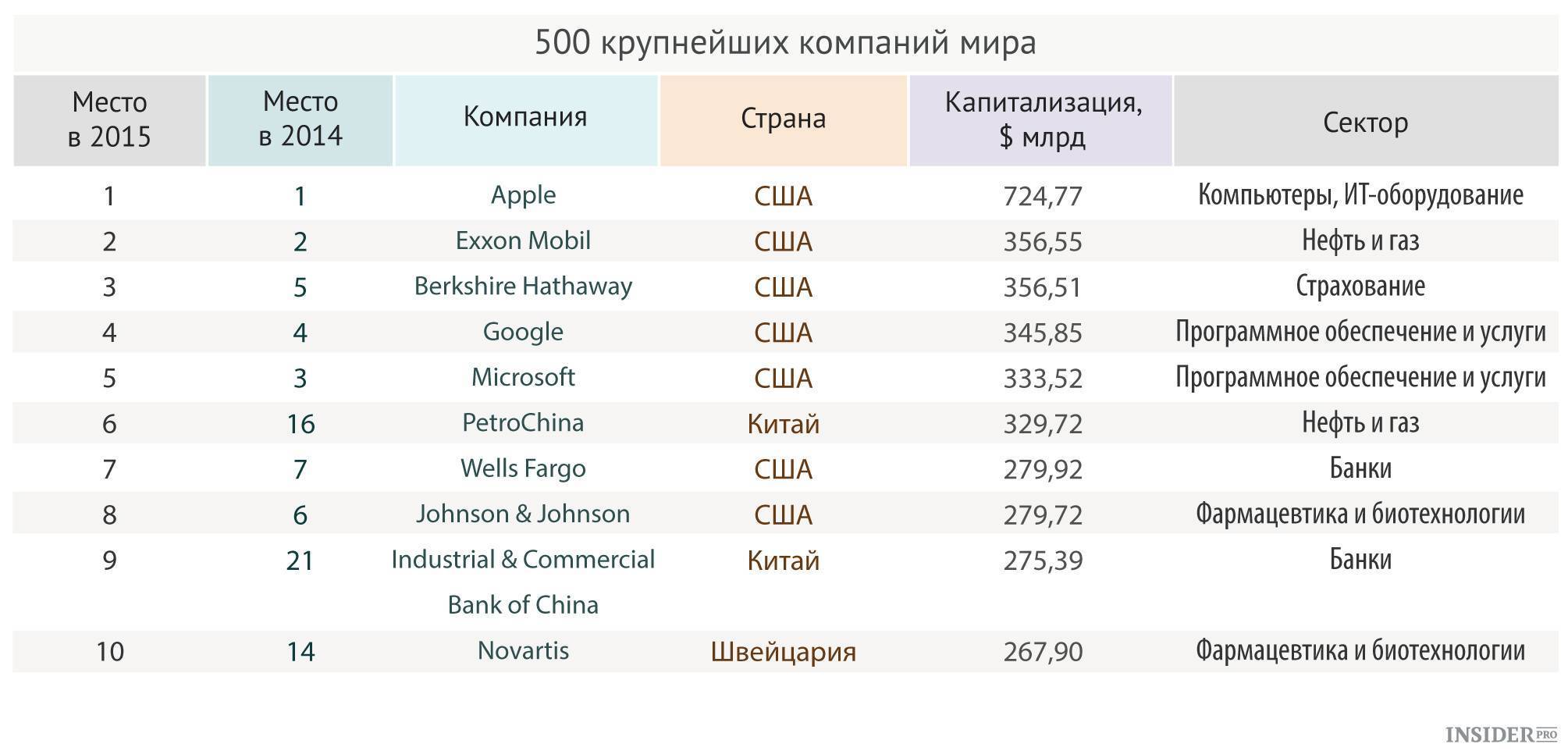
Task: Select the PetroChina company entry
Action: click(x=523, y=422)
